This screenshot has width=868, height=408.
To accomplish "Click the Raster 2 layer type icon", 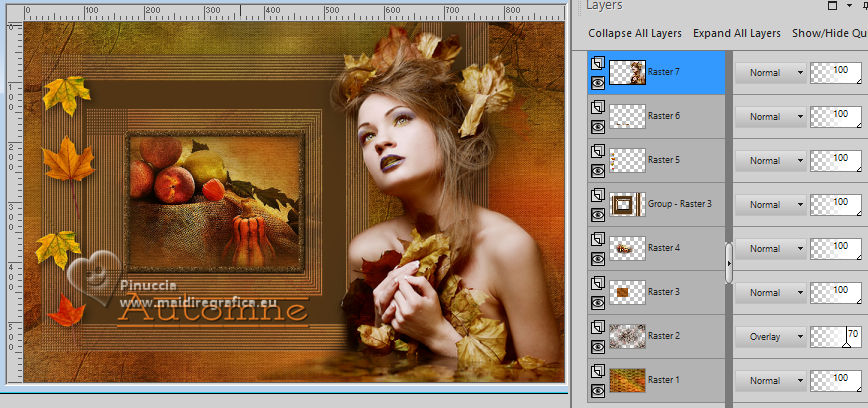I will tap(597, 328).
